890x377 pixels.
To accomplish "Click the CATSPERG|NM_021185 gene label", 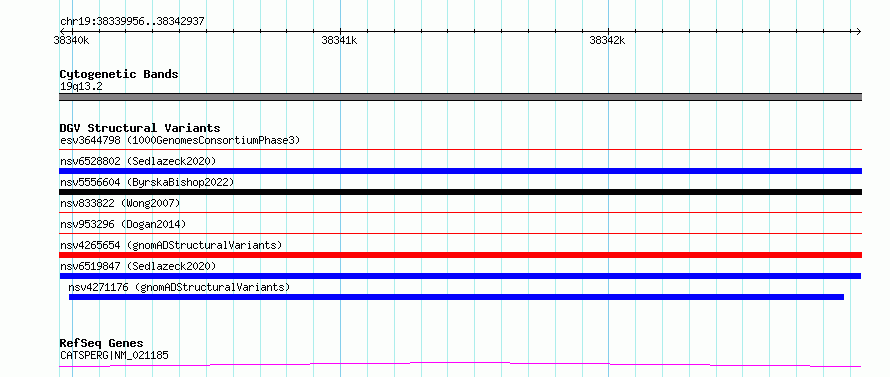I will [114, 355].
